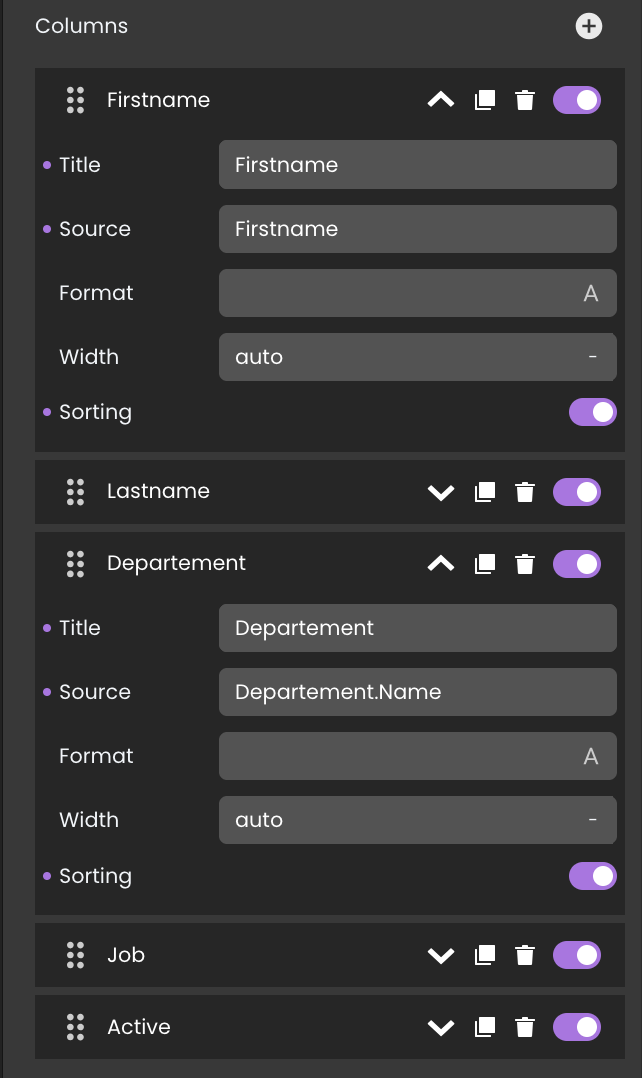The image size is (642, 1078).
Task: Duplicate the Firstname column
Action: click(x=485, y=100)
